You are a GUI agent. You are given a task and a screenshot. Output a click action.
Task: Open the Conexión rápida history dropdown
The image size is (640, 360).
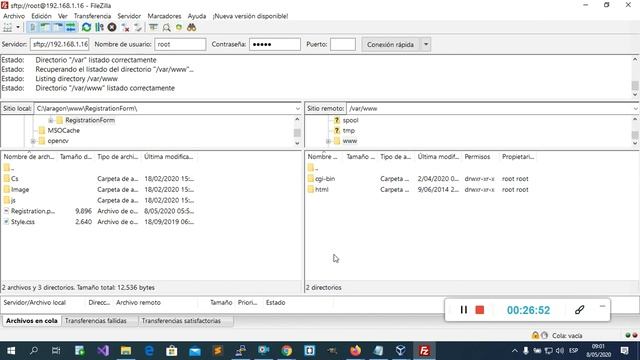point(426,44)
